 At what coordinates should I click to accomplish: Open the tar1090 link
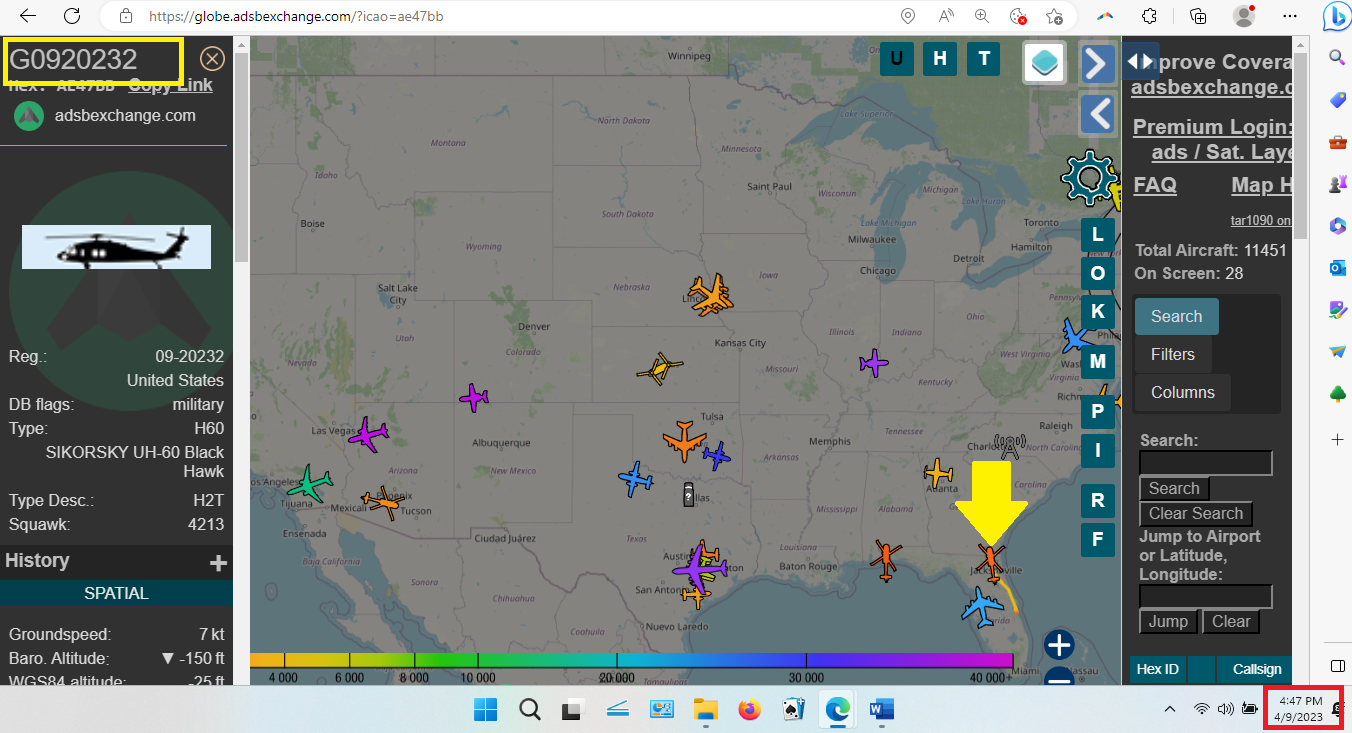[1261, 220]
